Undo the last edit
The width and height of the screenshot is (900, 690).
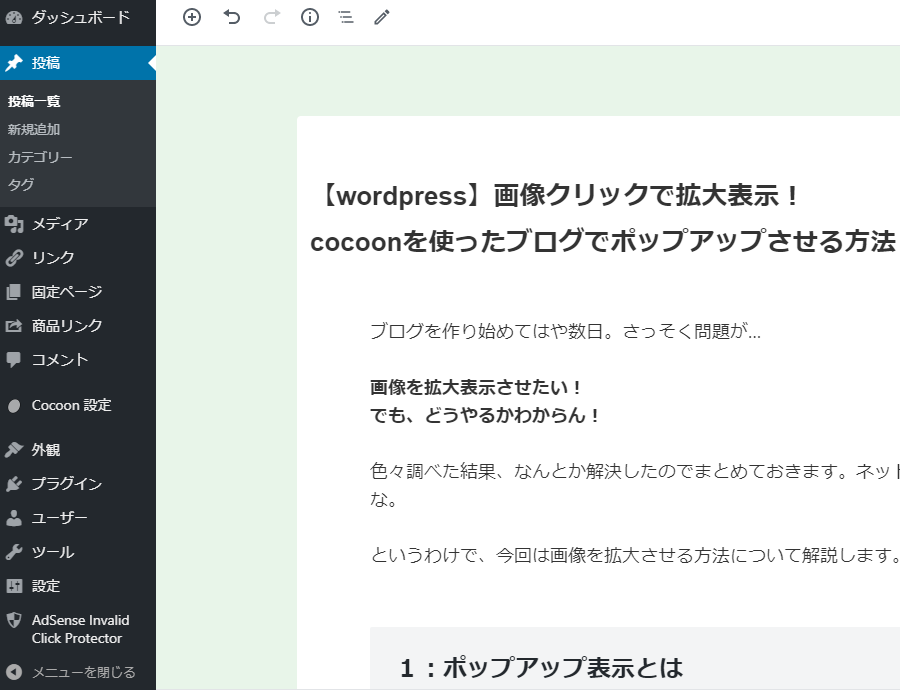click(x=231, y=17)
